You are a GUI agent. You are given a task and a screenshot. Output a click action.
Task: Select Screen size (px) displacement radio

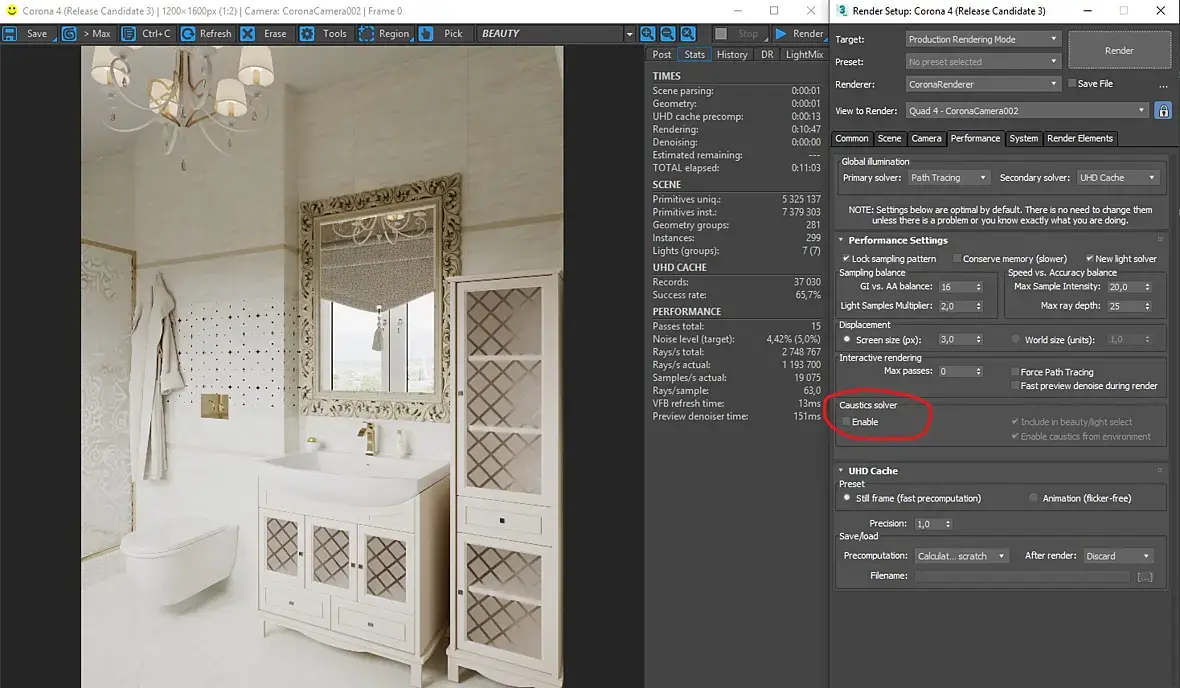[x=847, y=339]
